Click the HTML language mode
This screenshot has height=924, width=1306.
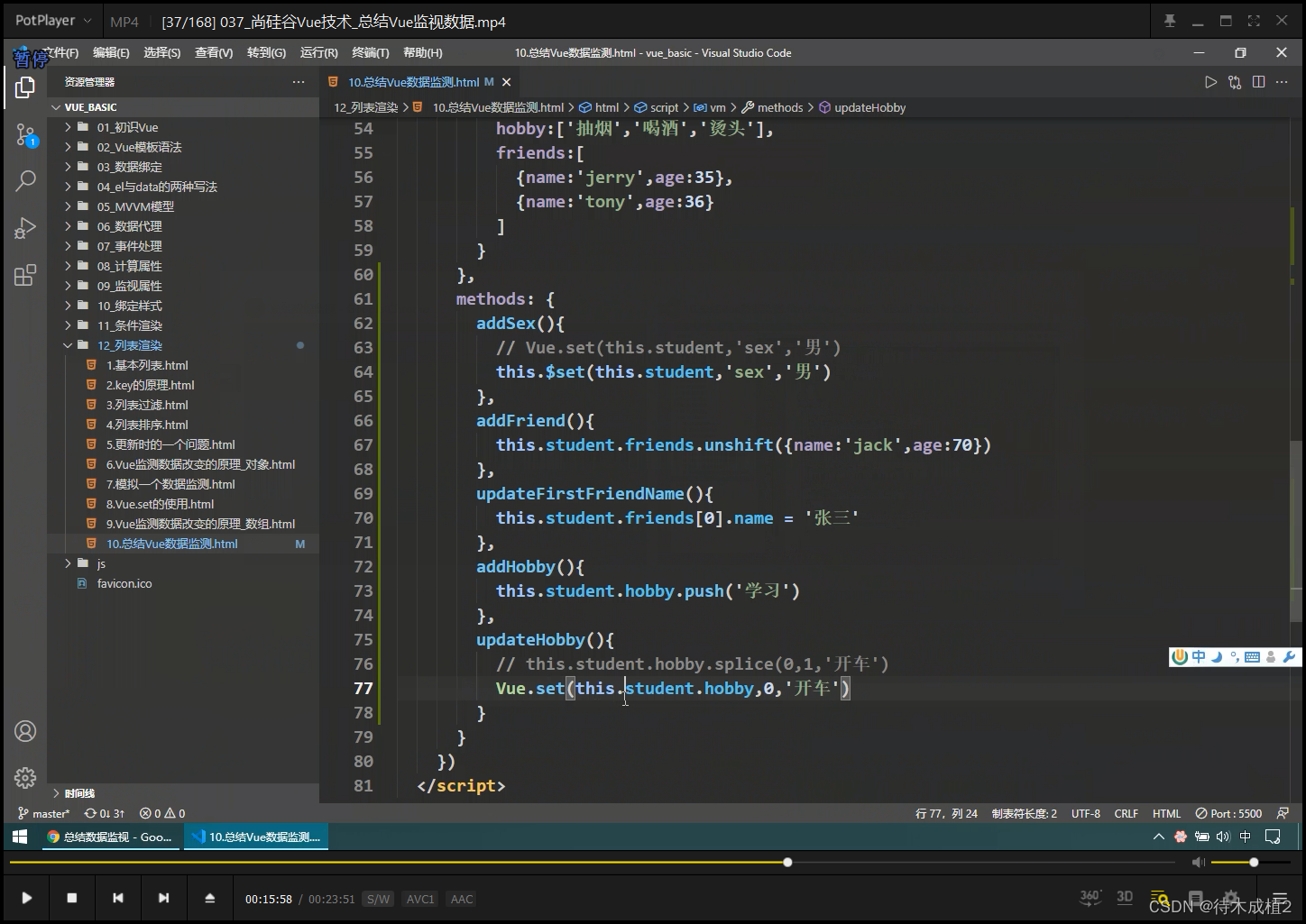point(1166,813)
